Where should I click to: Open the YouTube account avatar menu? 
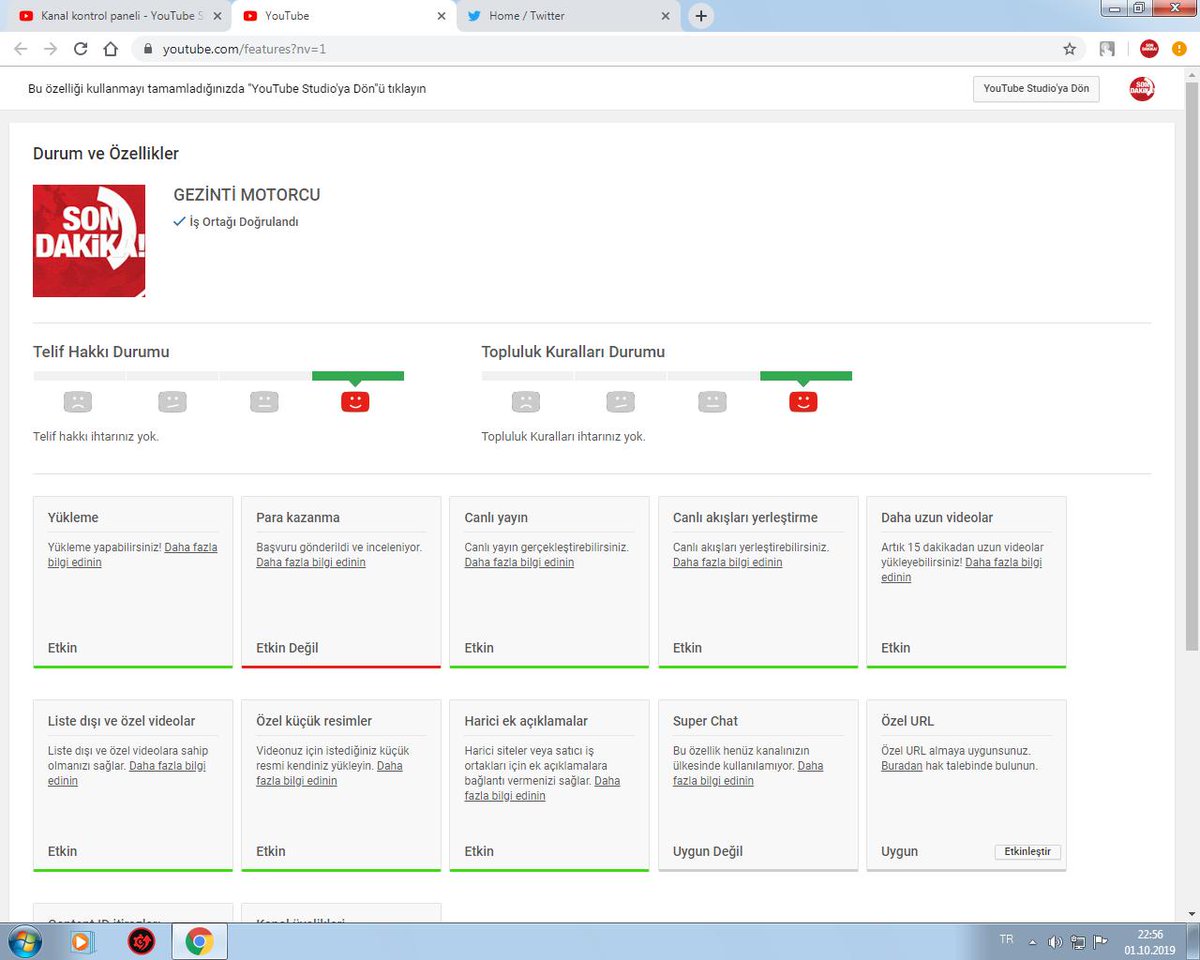coord(1141,89)
